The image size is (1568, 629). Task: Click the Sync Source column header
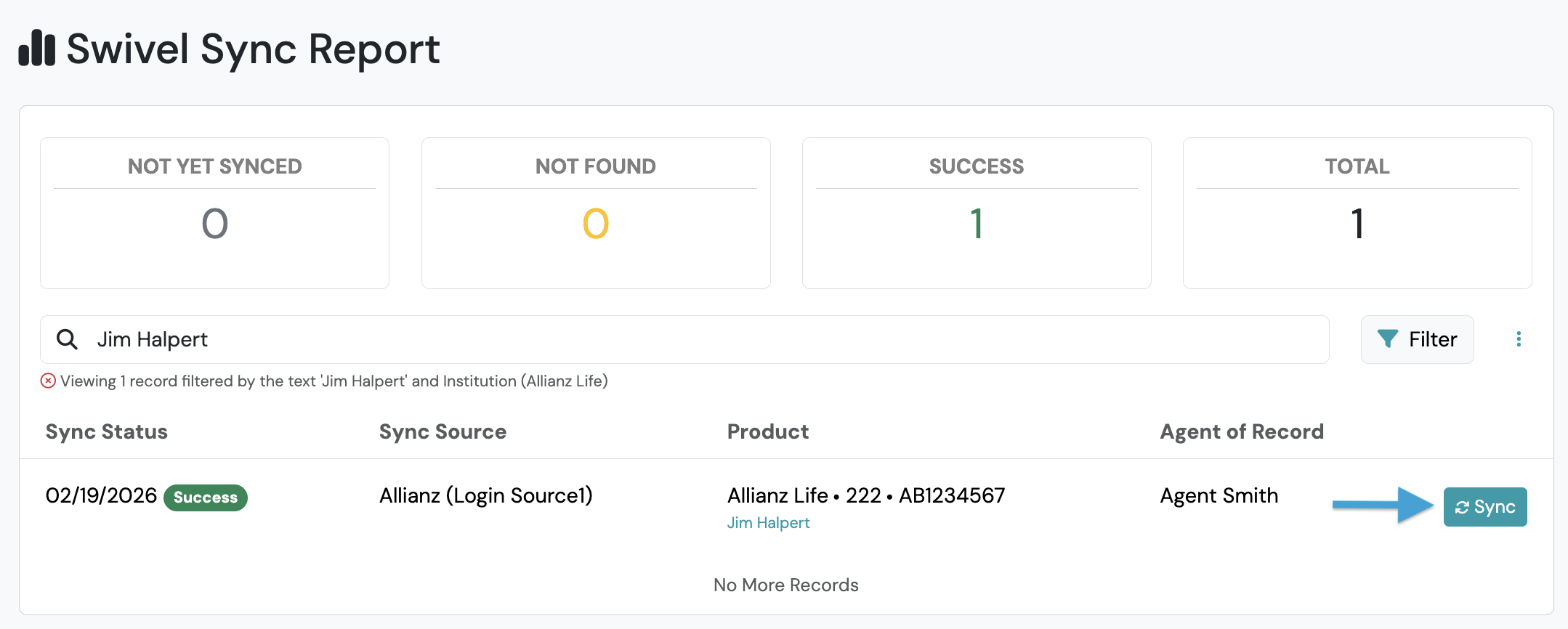click(442, 432)
